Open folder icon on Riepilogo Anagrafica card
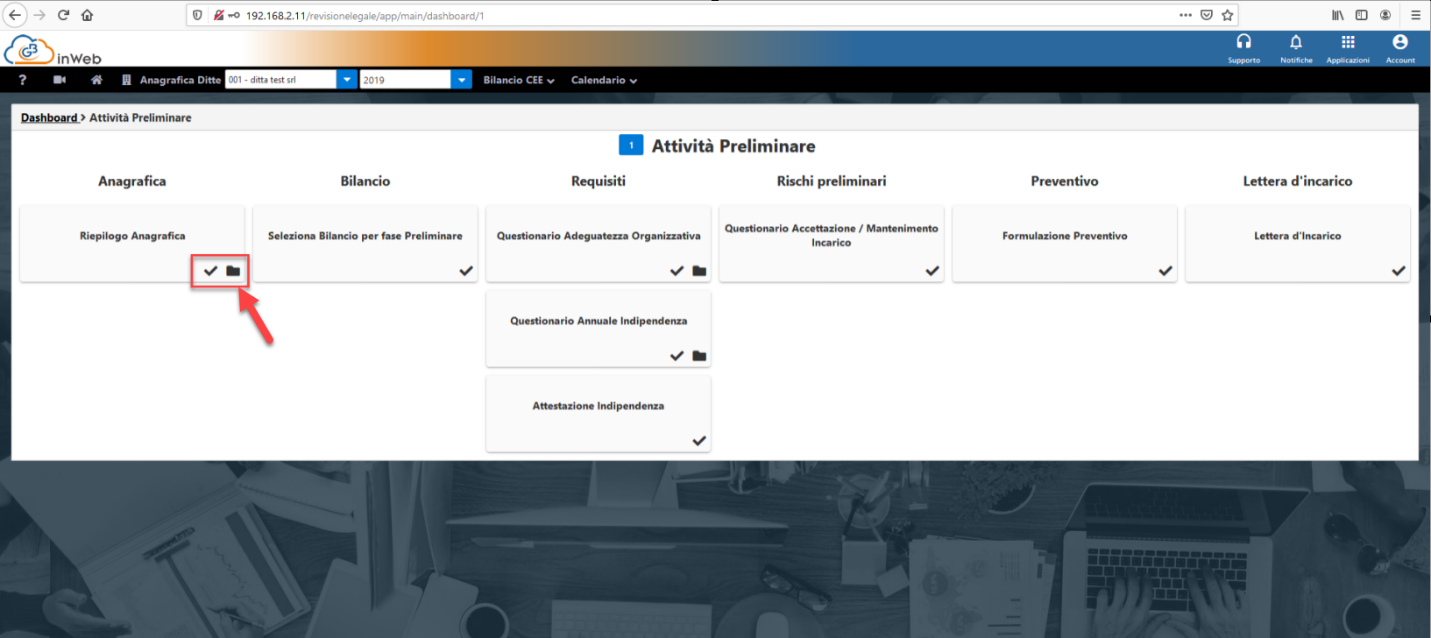Screen dimensions: 1431x638 pyautogui.click(x=233, y=271)
